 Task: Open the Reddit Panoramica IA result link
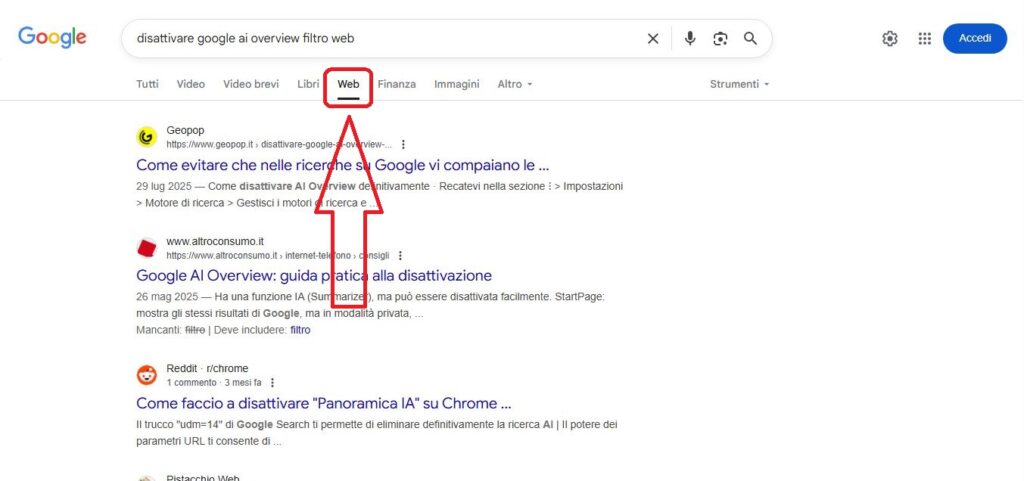(x=324, y=404)
